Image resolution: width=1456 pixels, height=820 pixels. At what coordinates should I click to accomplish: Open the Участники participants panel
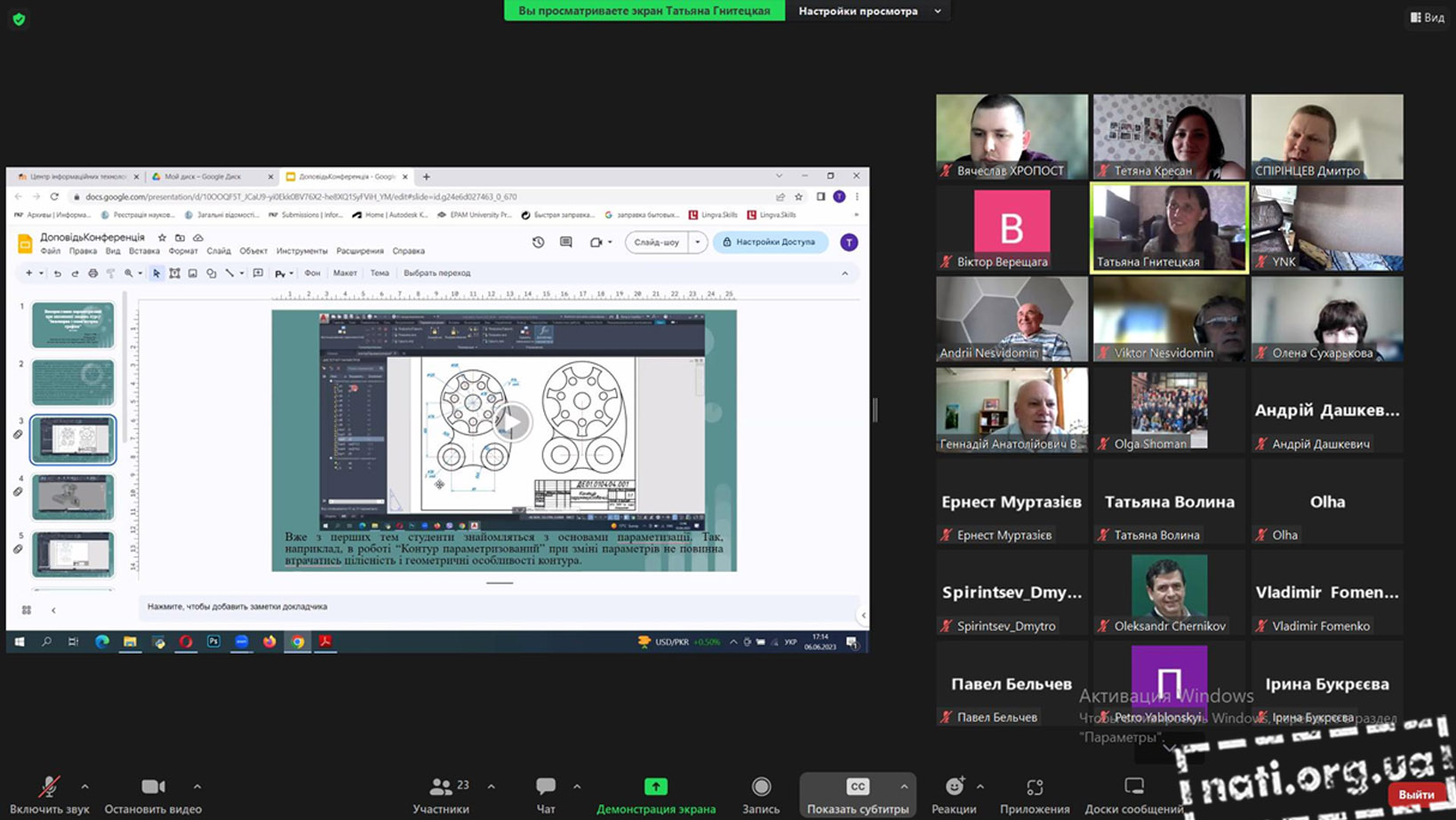coord(441,795)
